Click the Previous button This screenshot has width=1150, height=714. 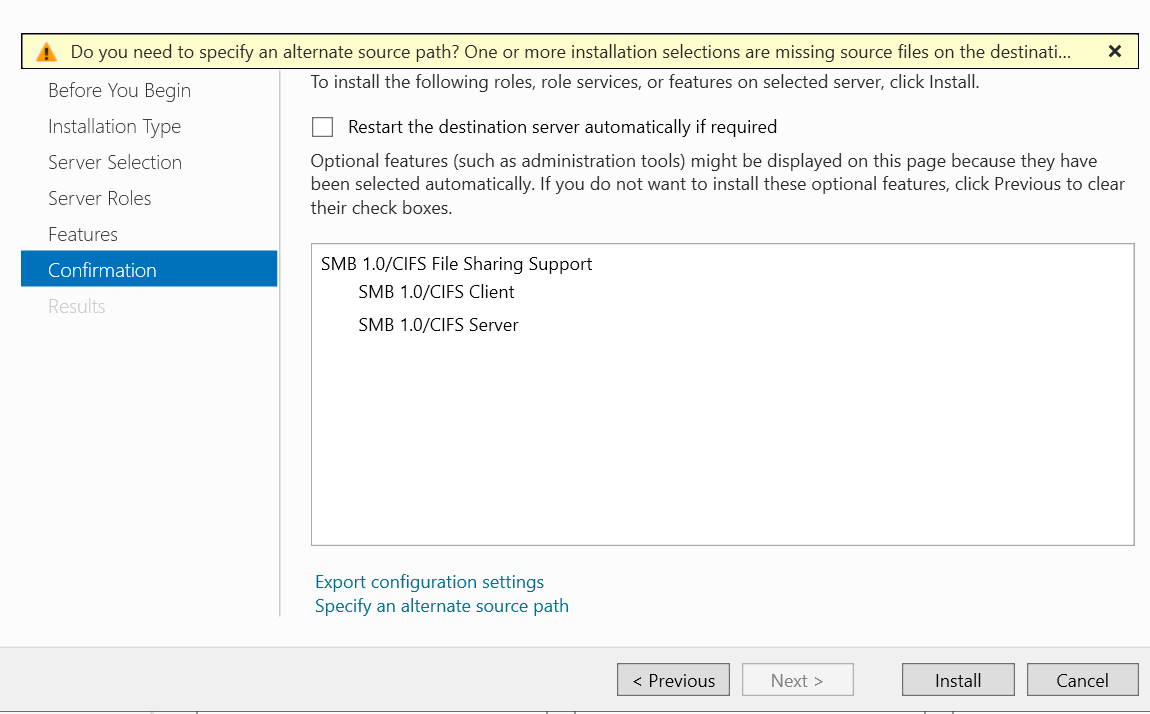(x=673, y=679)
